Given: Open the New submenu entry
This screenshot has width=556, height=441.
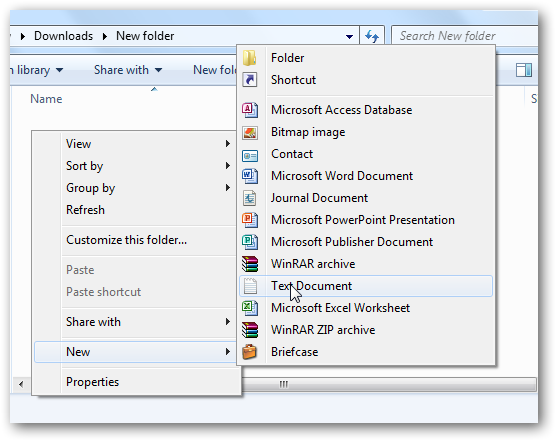Looking at the screenshot, I should point(135,352).
